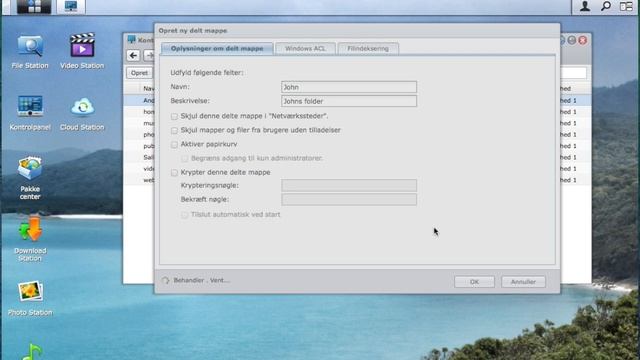Tick 'Begræns adgang til kun administratorer'

click(184, 158)
